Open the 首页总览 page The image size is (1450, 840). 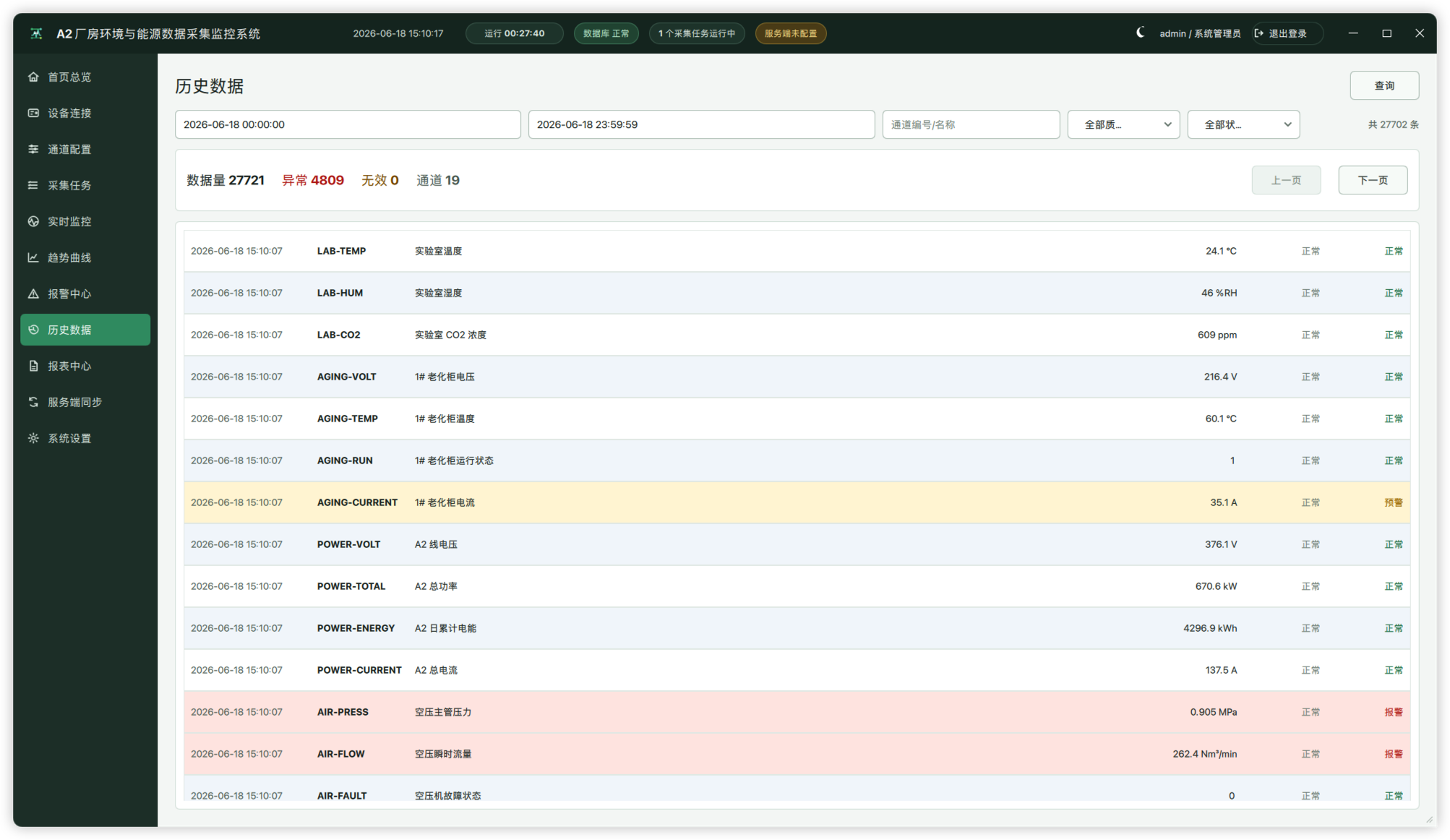(x=85, y=77)
